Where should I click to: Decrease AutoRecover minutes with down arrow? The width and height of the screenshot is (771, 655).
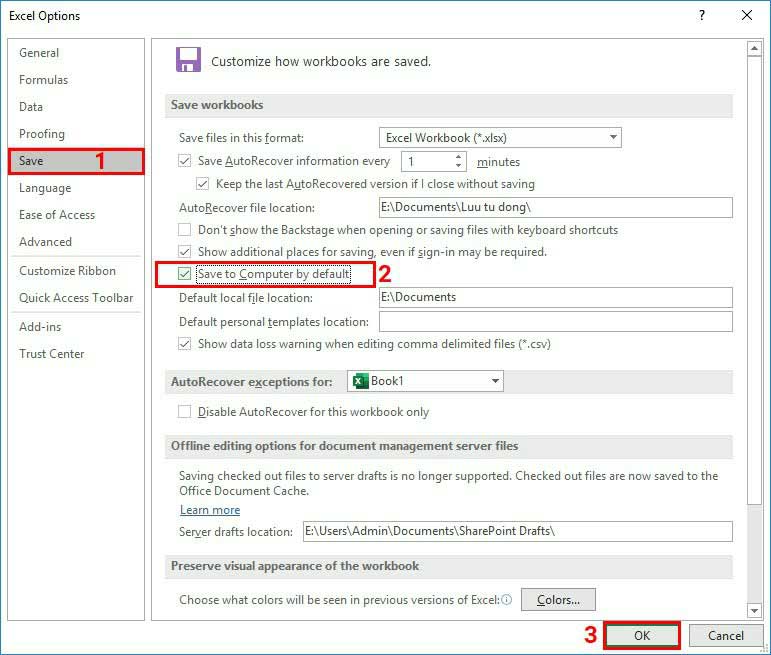tap(458, 166)
